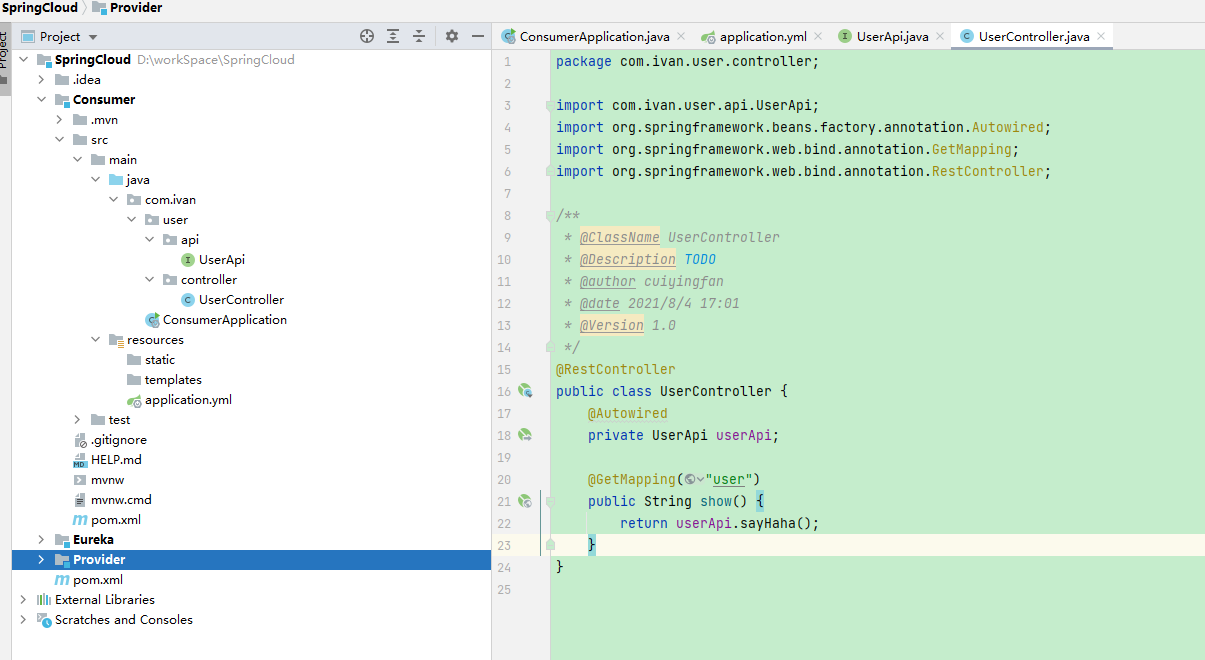Select the mvnw file in tree
This screenshot has width=1205, height=660.
click(107, 480)
